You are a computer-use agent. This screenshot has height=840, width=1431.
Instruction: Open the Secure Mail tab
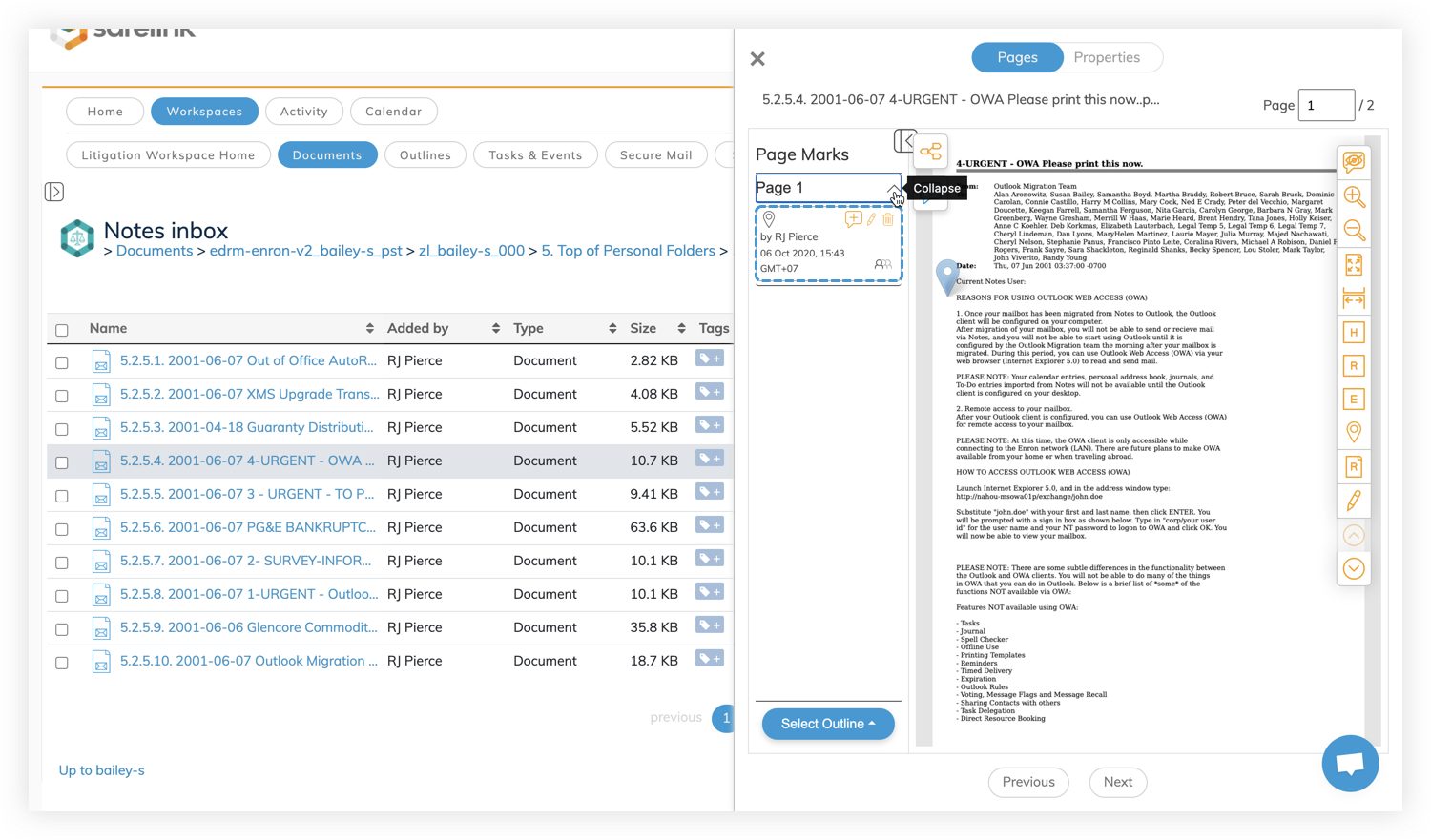(656, 155)
